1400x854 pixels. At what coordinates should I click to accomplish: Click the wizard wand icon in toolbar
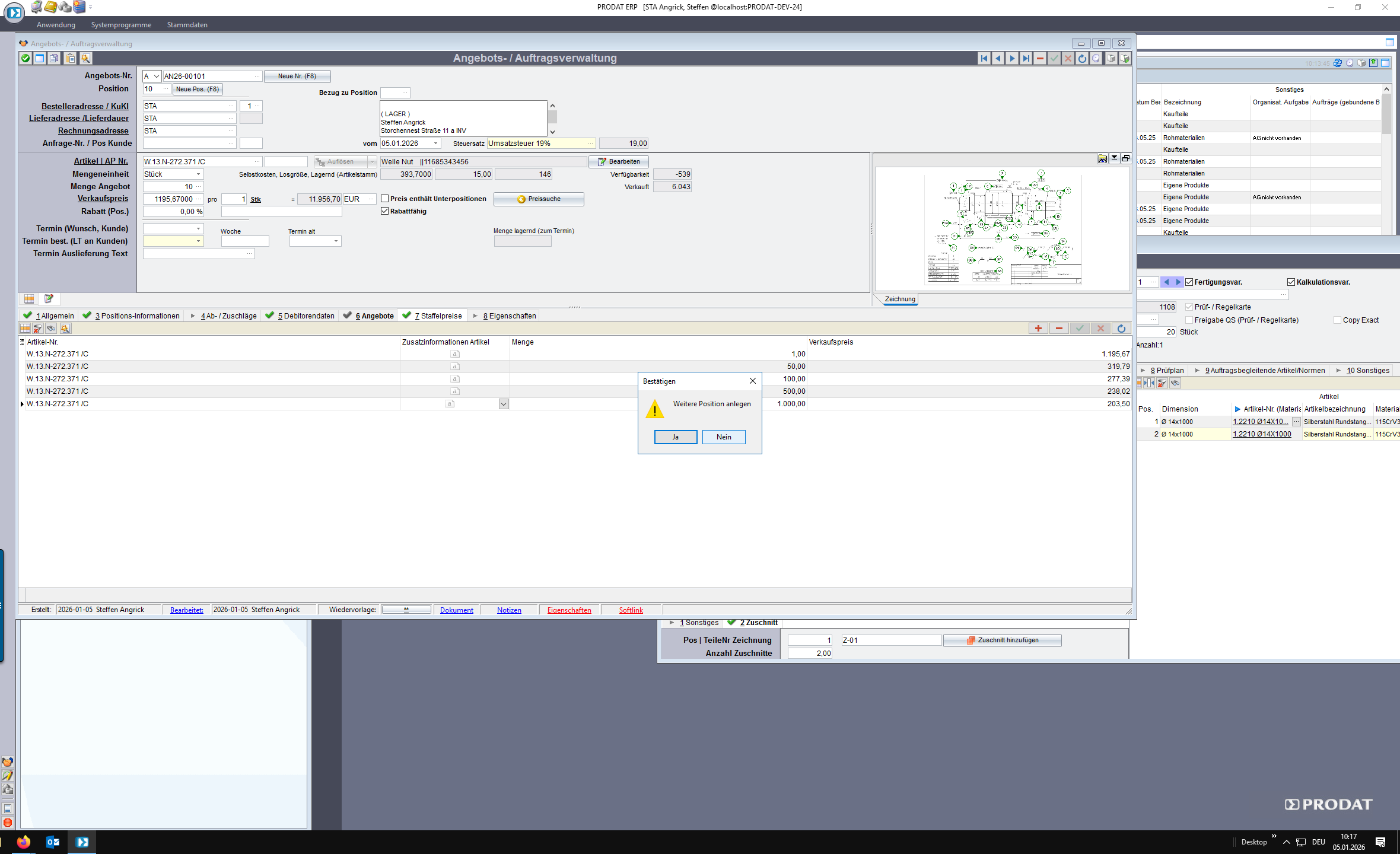(x=85, y=58)
